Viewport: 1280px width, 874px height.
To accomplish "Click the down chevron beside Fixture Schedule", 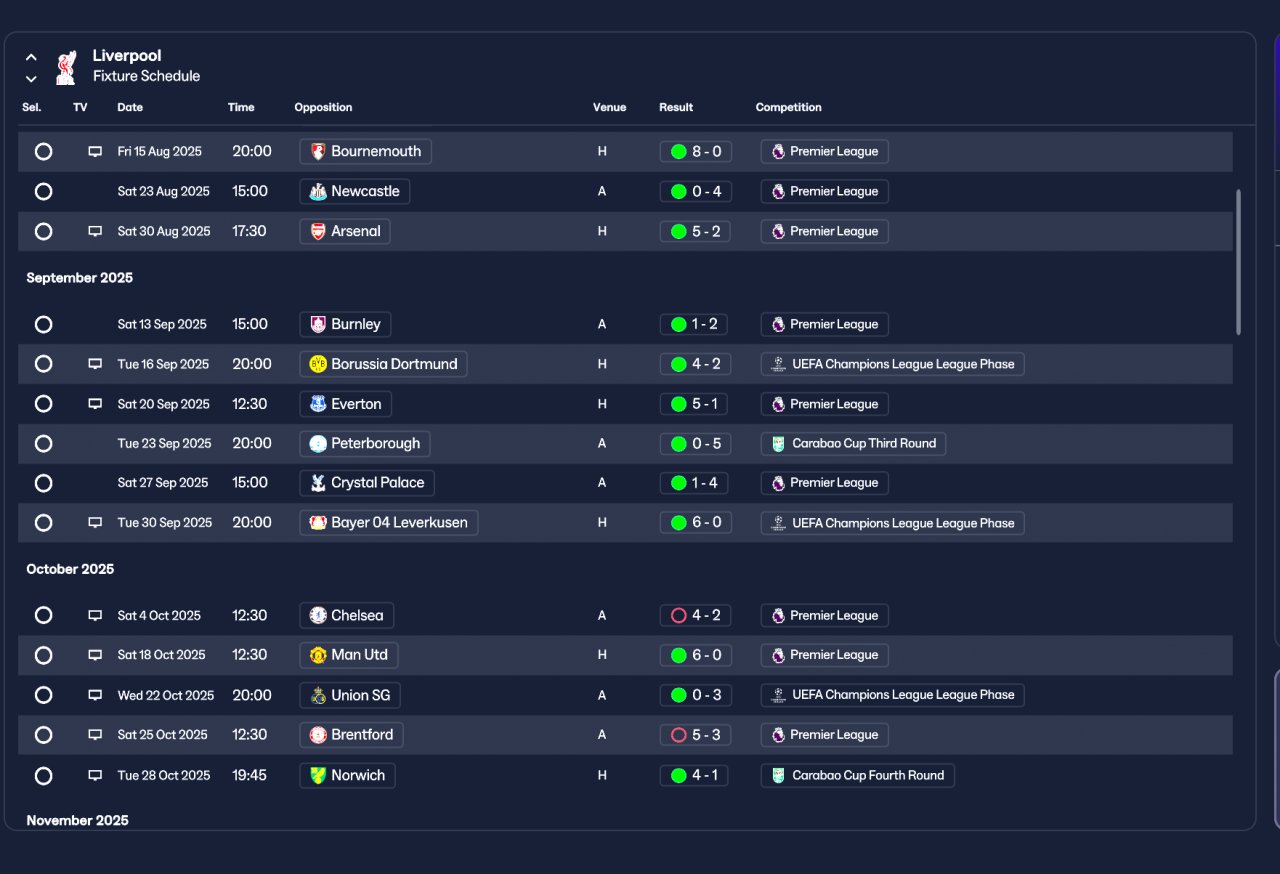I will click(x=31, y=78).
